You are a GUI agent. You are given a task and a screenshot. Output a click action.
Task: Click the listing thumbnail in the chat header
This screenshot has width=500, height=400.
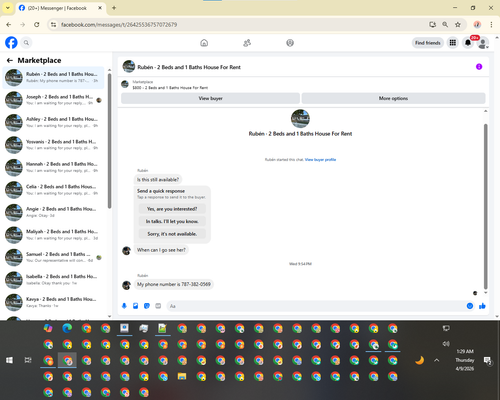click(x=129, y=66)
